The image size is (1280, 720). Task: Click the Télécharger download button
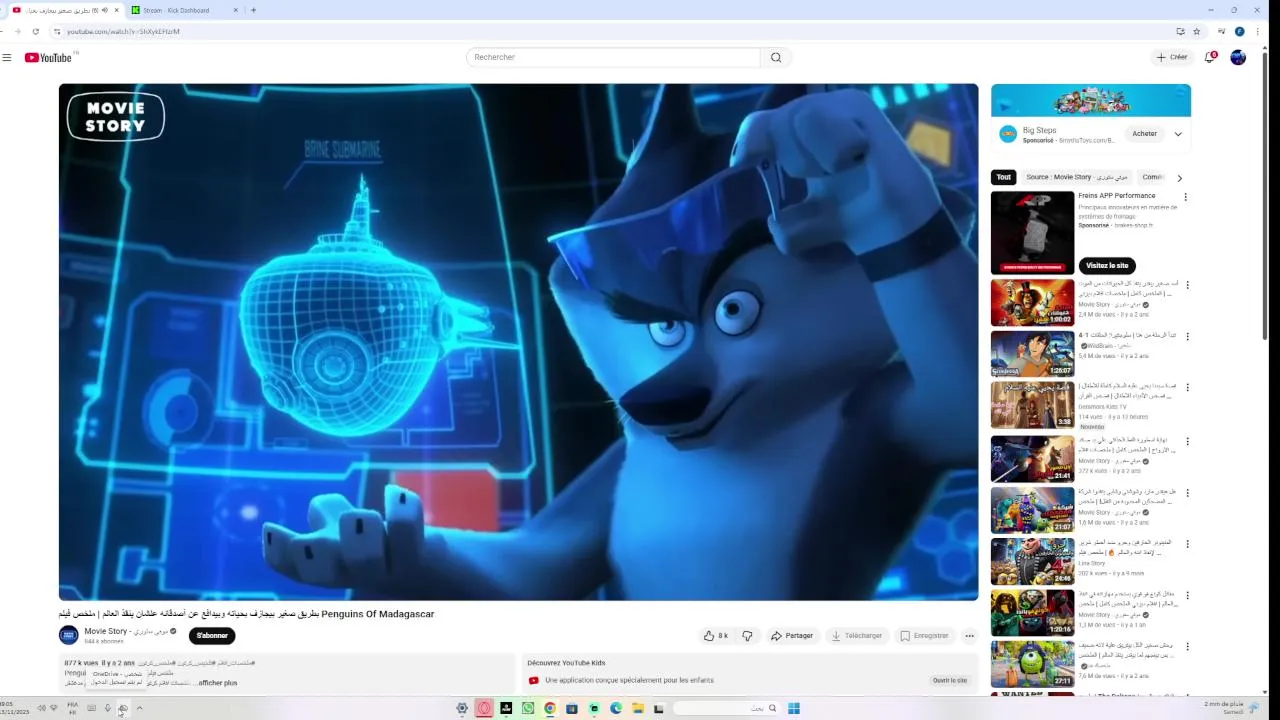pyautogui.click(x=857, y=635)
